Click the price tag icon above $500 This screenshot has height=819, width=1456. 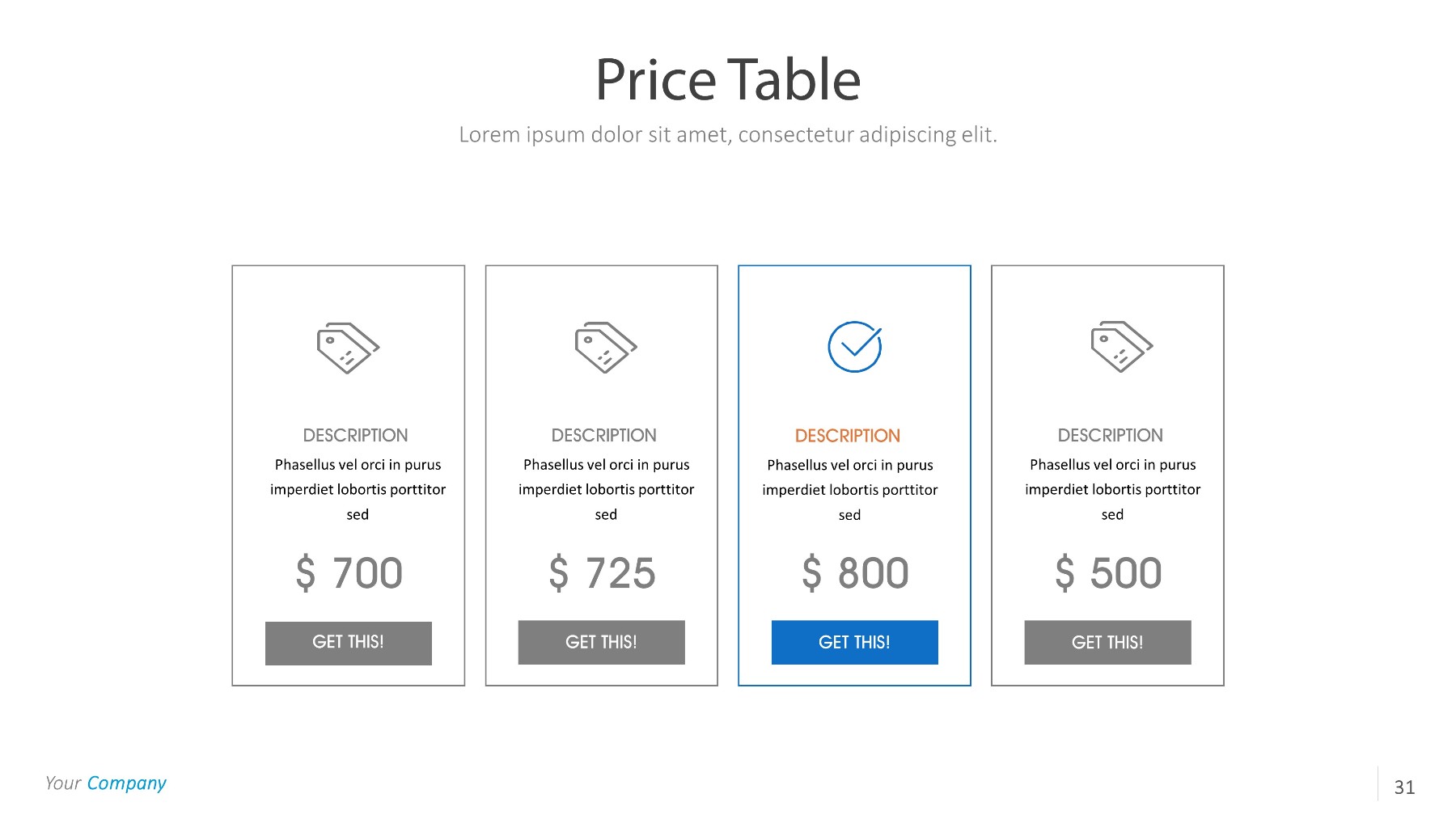pyautogui.click(x=1121, y=347)
